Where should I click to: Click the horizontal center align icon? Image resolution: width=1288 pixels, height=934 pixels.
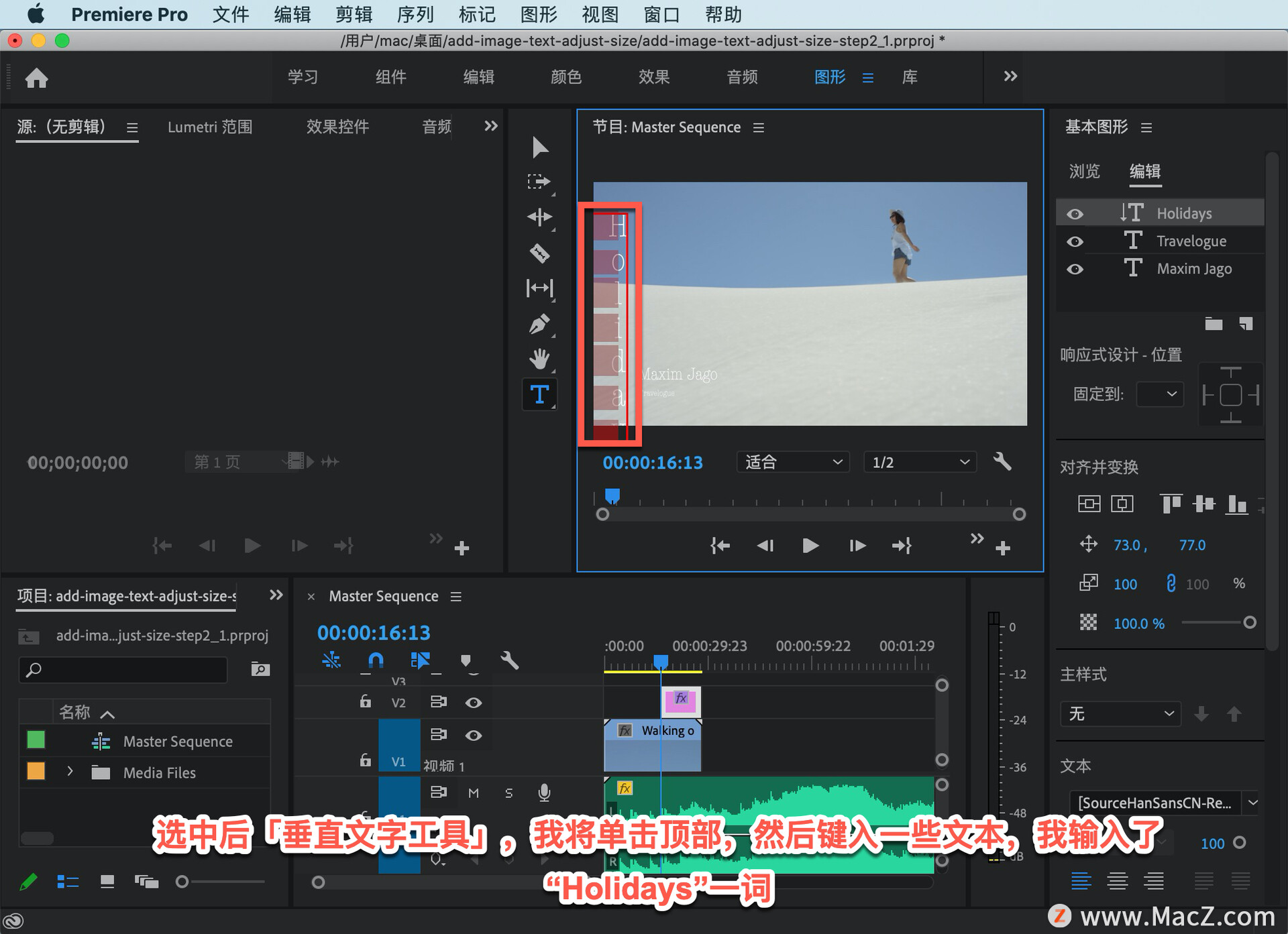point(1122,504)
